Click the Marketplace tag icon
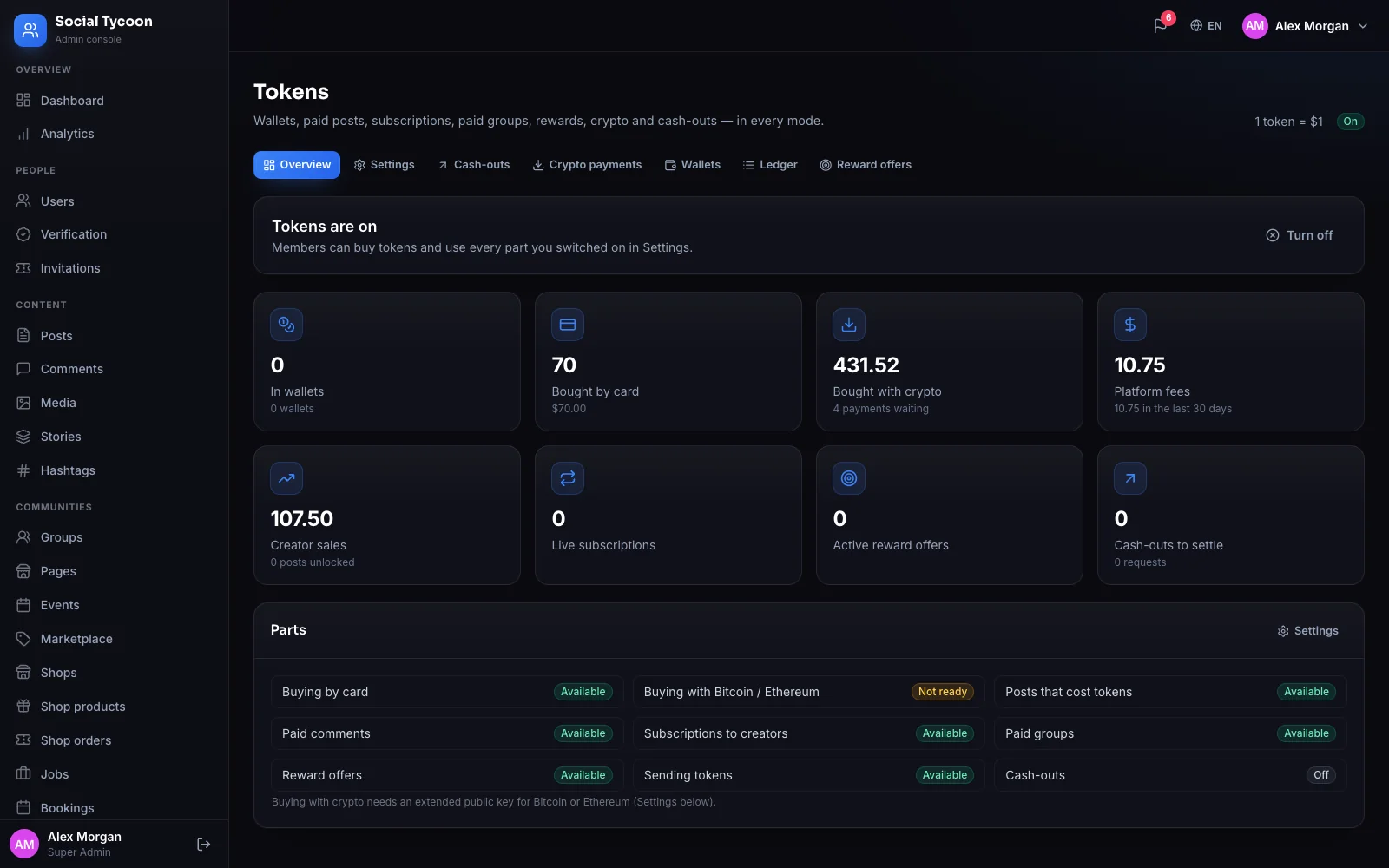 pyautogui.click(x=23, y=639)
